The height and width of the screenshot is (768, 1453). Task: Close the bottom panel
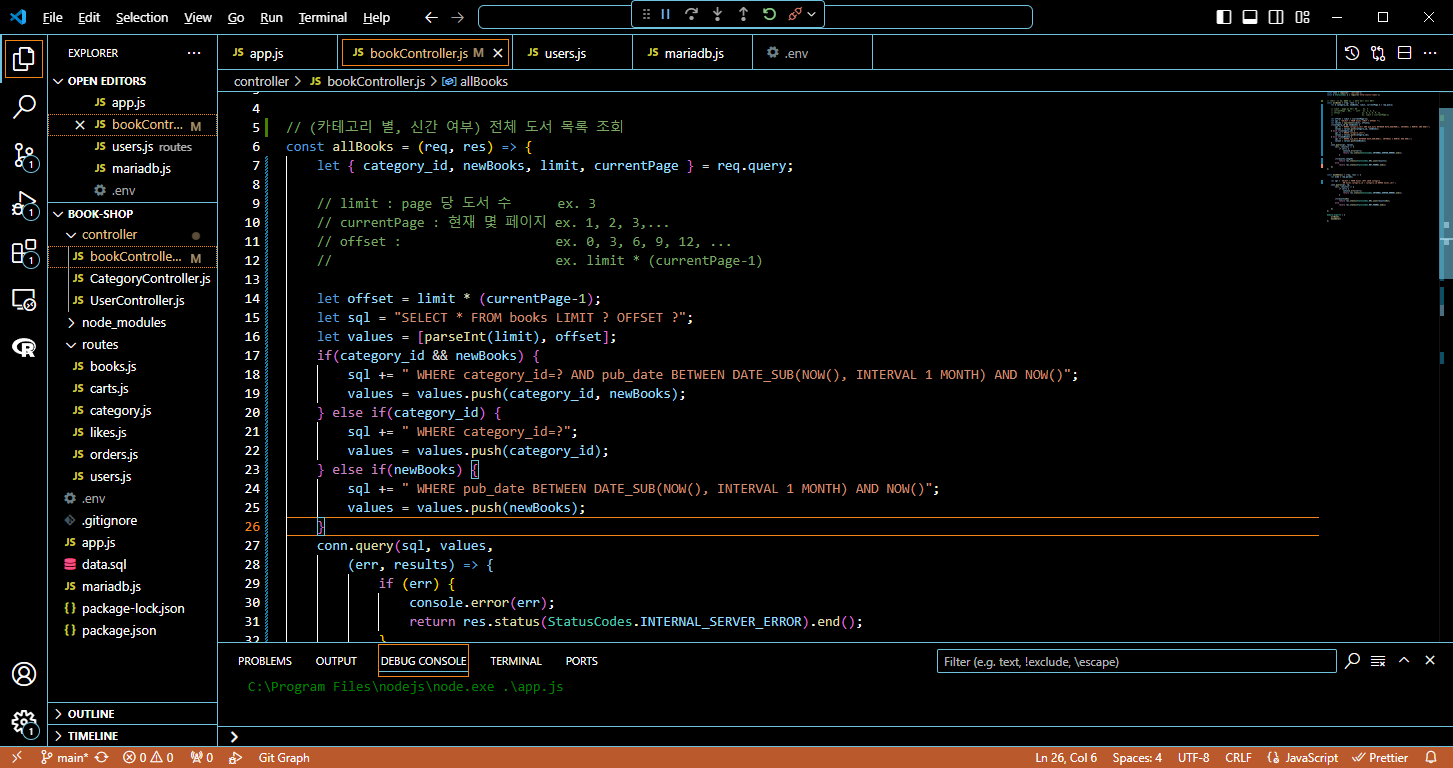1430,661
